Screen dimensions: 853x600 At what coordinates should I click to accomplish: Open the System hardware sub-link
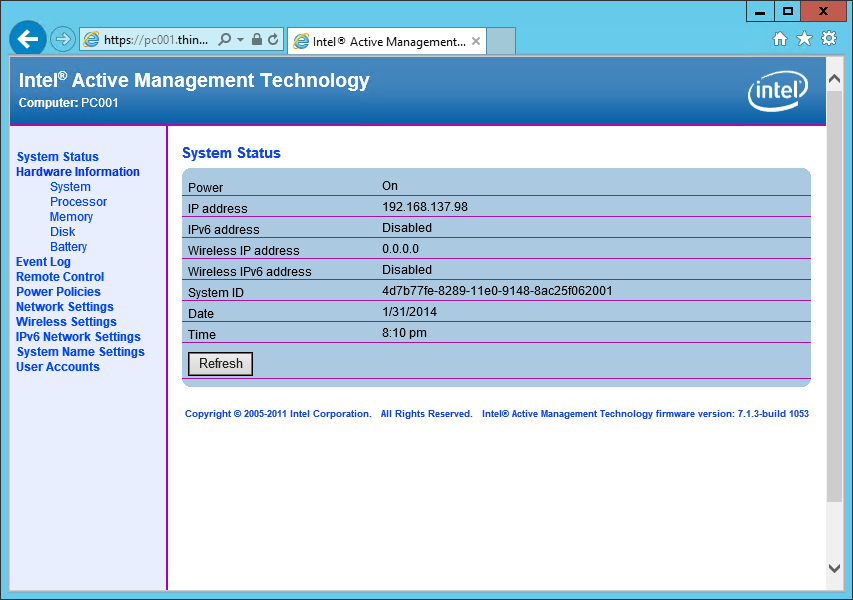click(70, 187)
